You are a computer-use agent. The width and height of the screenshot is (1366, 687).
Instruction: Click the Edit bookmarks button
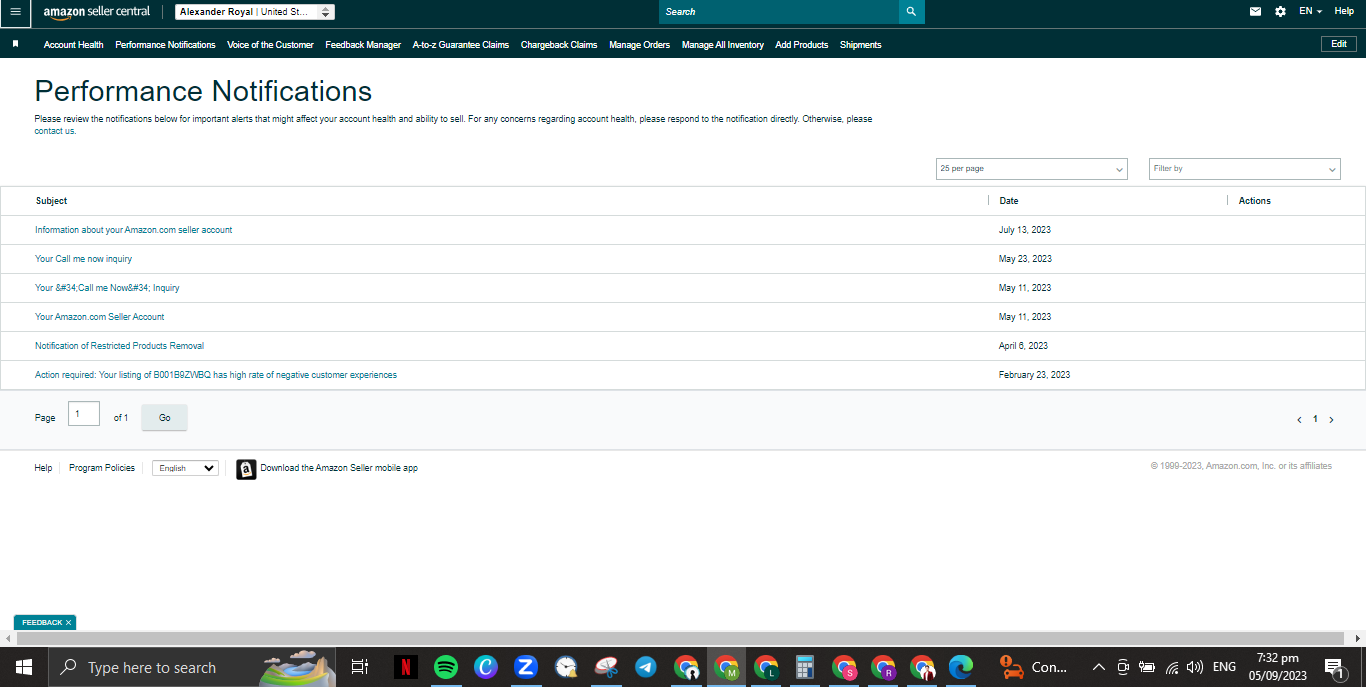(1339, 44)
